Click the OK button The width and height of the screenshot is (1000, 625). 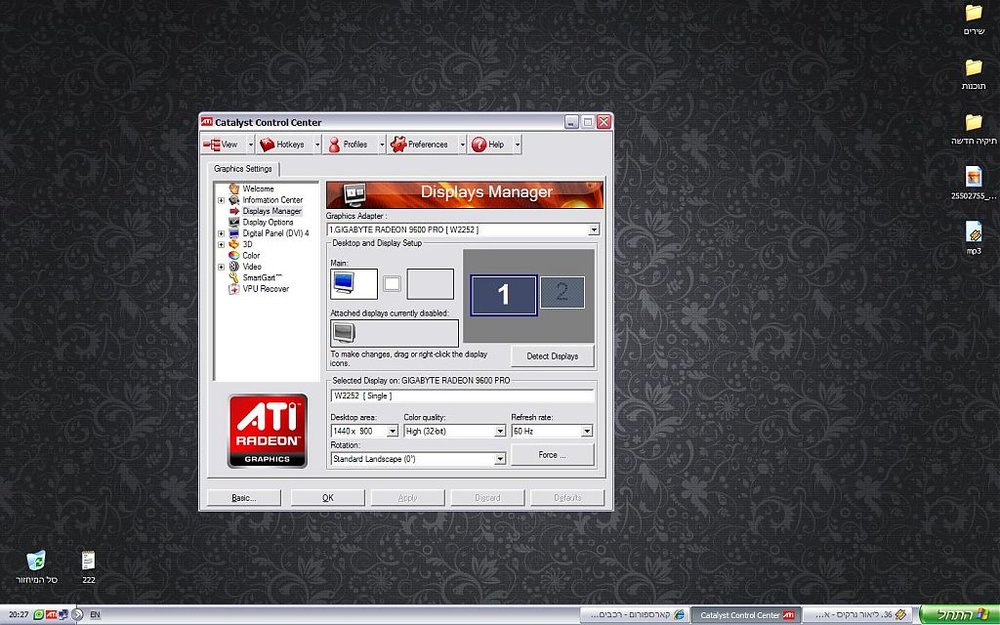point(328,497)
